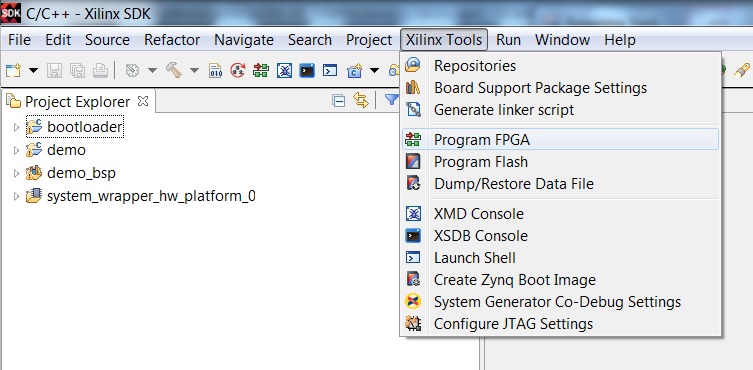Open the Run menu

point(509,40)
